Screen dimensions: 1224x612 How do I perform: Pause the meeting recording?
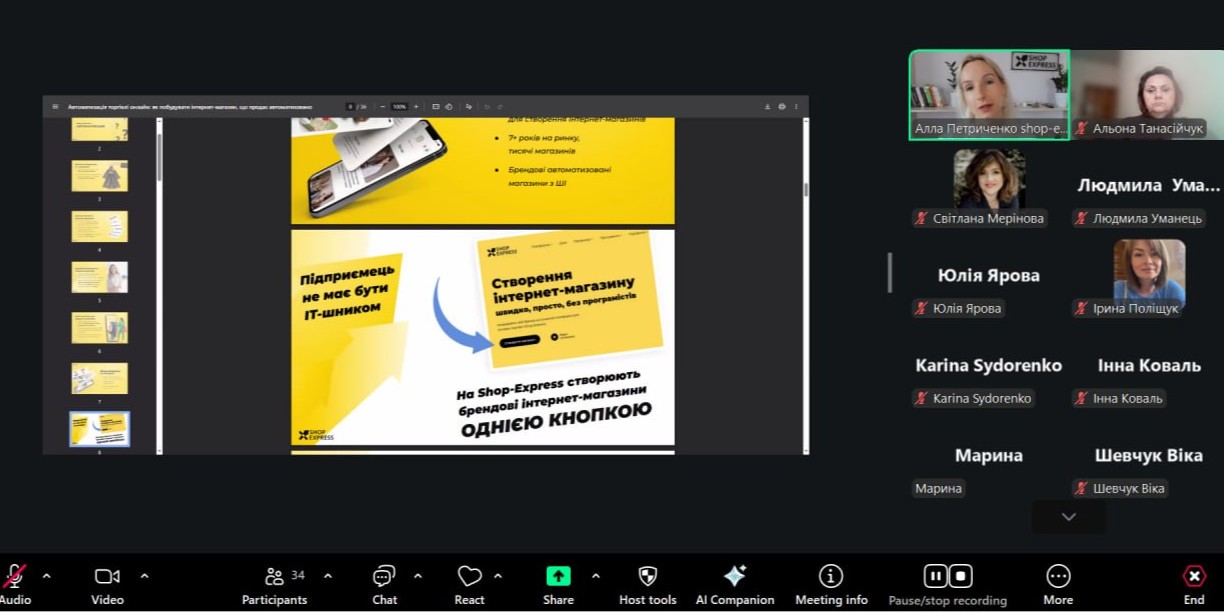coord(935,576)
